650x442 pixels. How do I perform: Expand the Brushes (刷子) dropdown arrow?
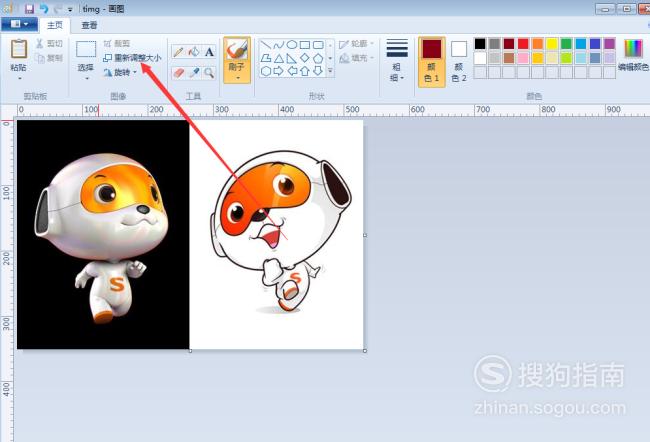pyautogui.click(x=238, y=78)
